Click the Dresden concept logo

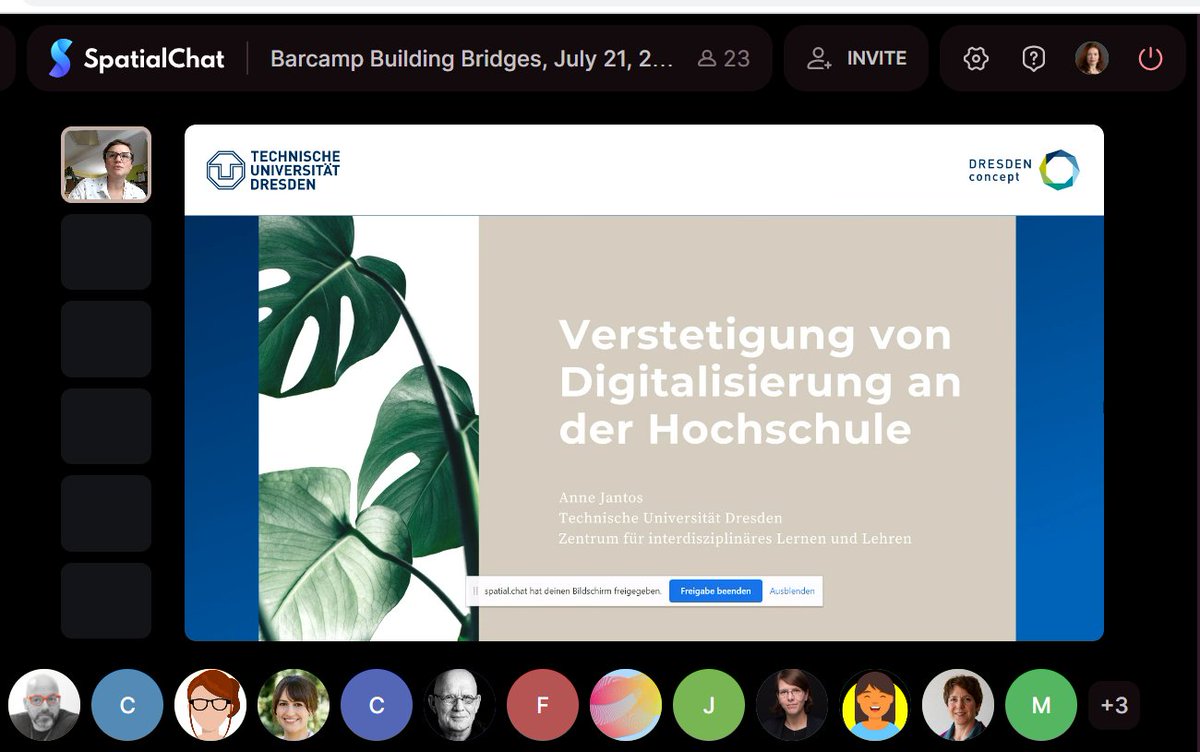tap(1024, 170)
